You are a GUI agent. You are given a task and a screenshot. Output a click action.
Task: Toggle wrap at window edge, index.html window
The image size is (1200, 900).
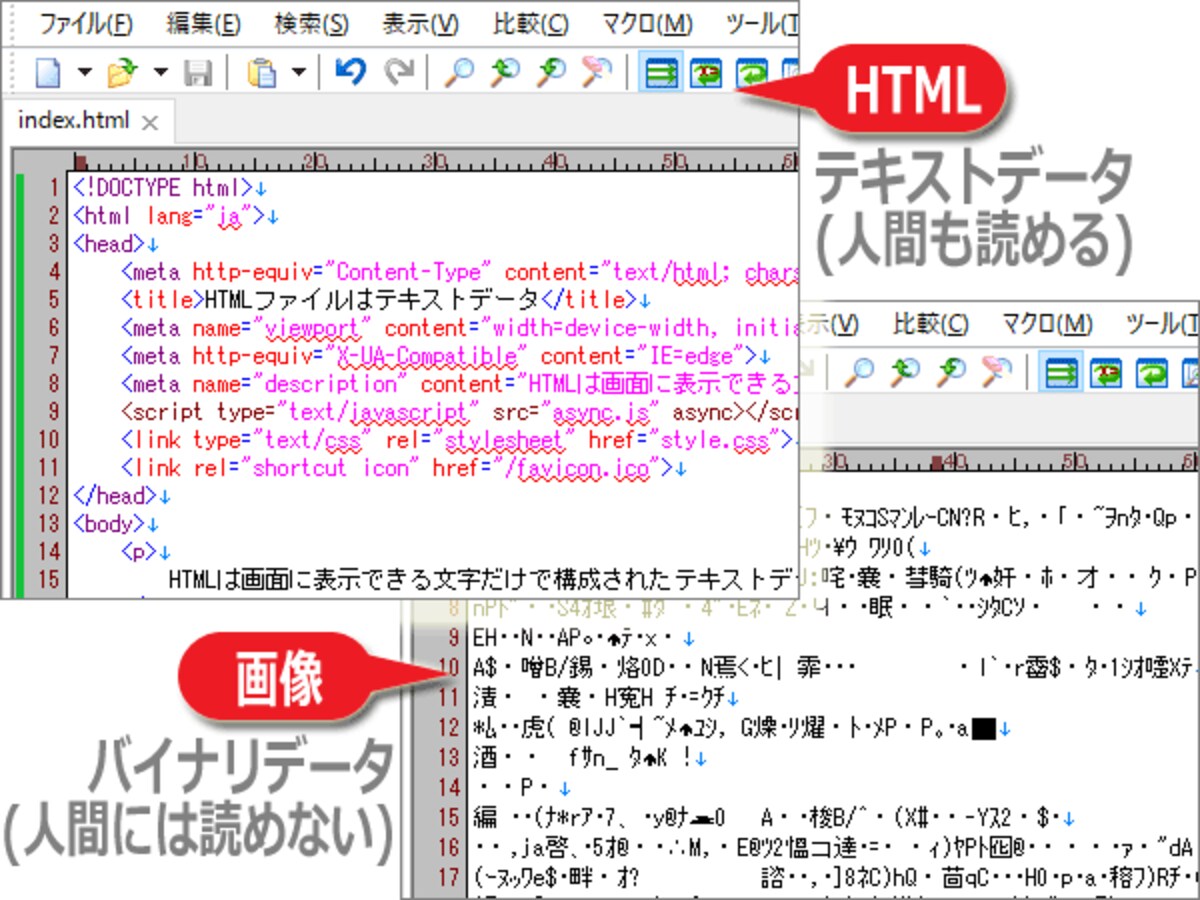coord(751,74)
